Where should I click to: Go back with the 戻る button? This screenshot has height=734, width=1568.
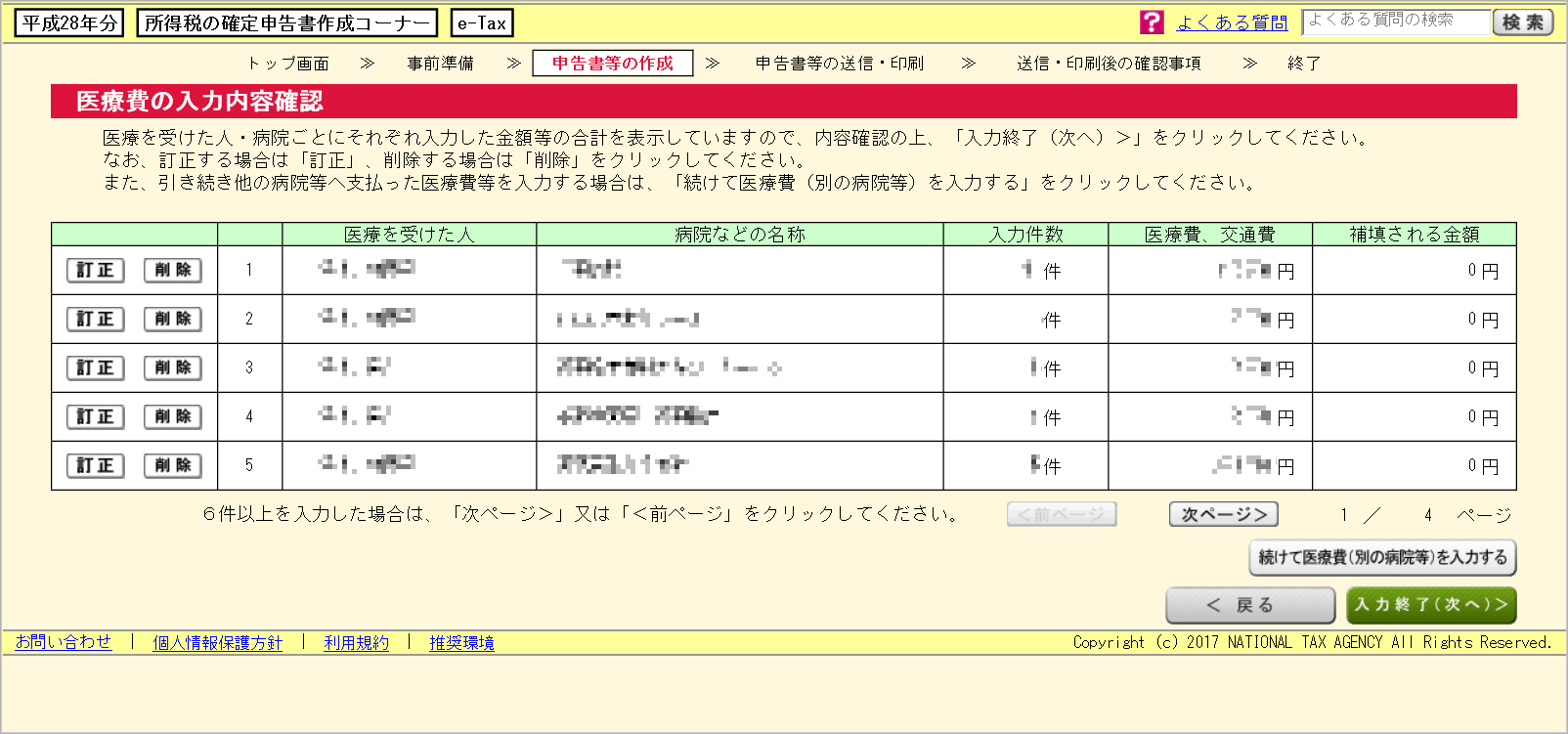tap(1249, 605)
